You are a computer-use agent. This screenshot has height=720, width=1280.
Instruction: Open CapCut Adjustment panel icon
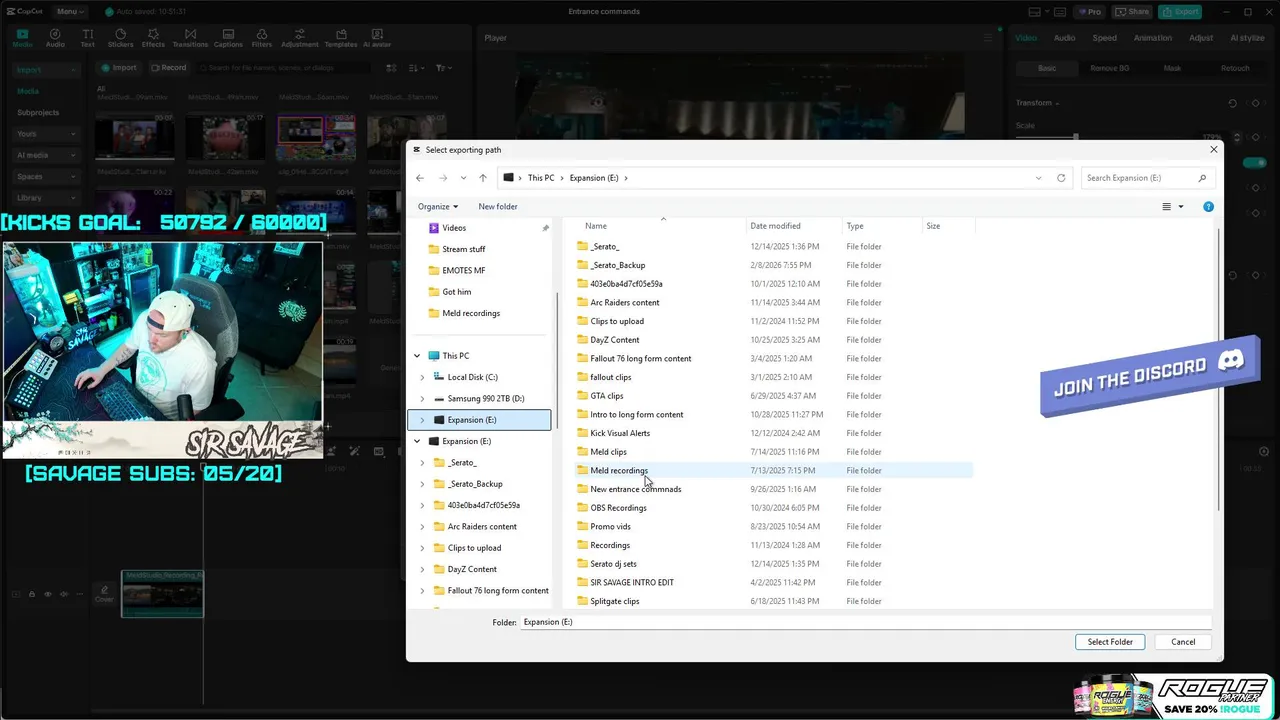point(300,38)
